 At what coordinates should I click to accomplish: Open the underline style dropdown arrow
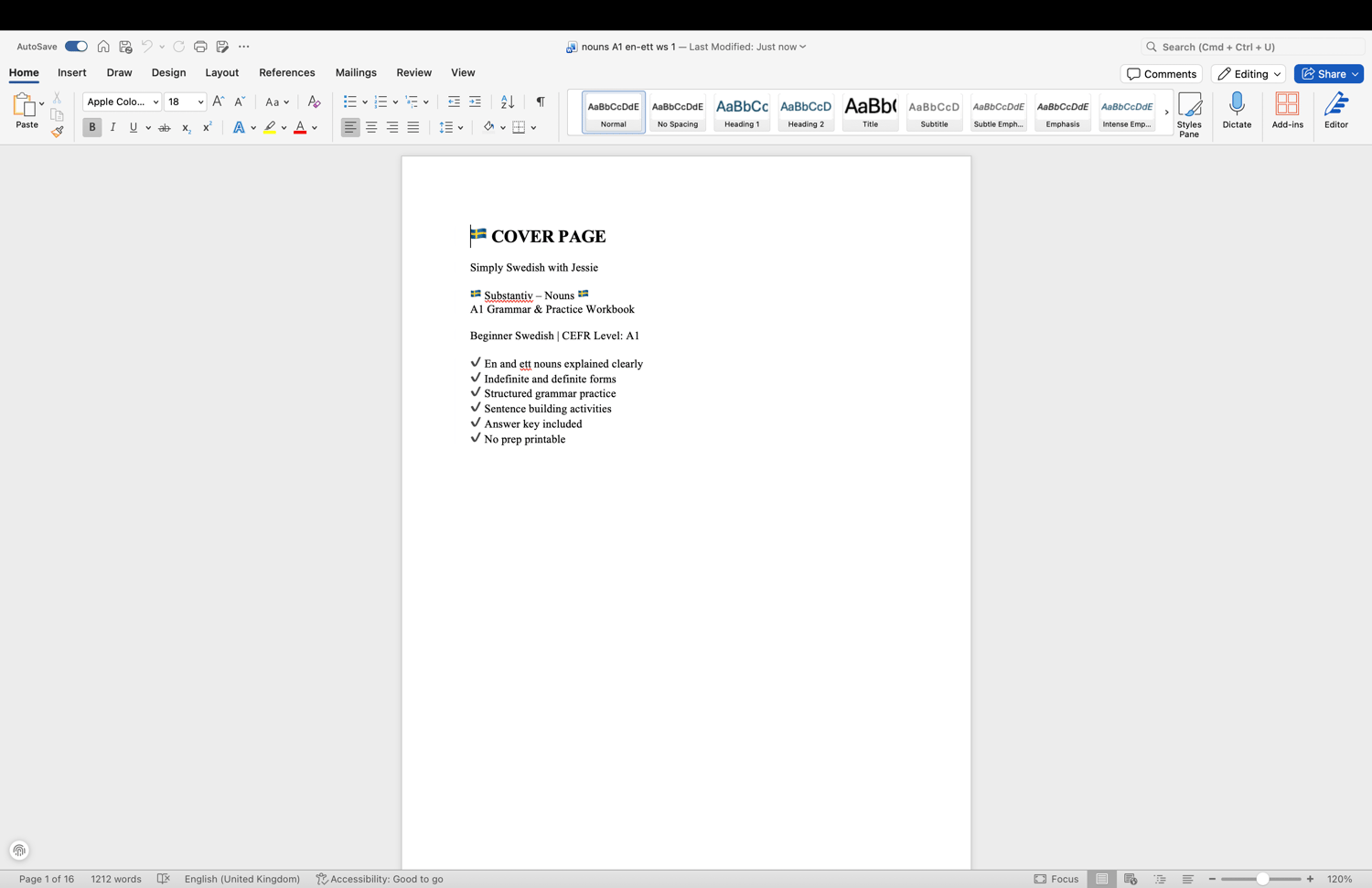pyautogui.click(x=148, y=128)
